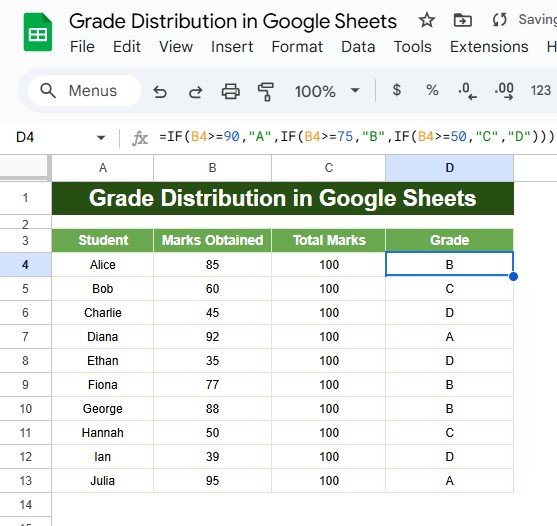Image resolution: width=557 pixels, height=526 pixels.
Task: Click the Undo arrow icon
Action: [x=160, y=92]
